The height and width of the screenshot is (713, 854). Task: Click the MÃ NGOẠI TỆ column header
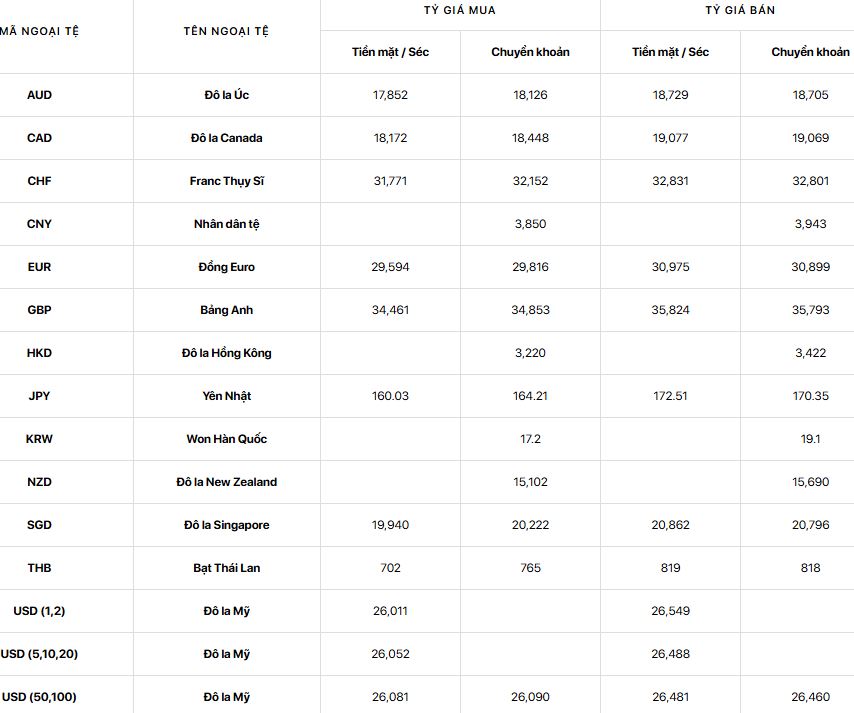click(39, 31)
